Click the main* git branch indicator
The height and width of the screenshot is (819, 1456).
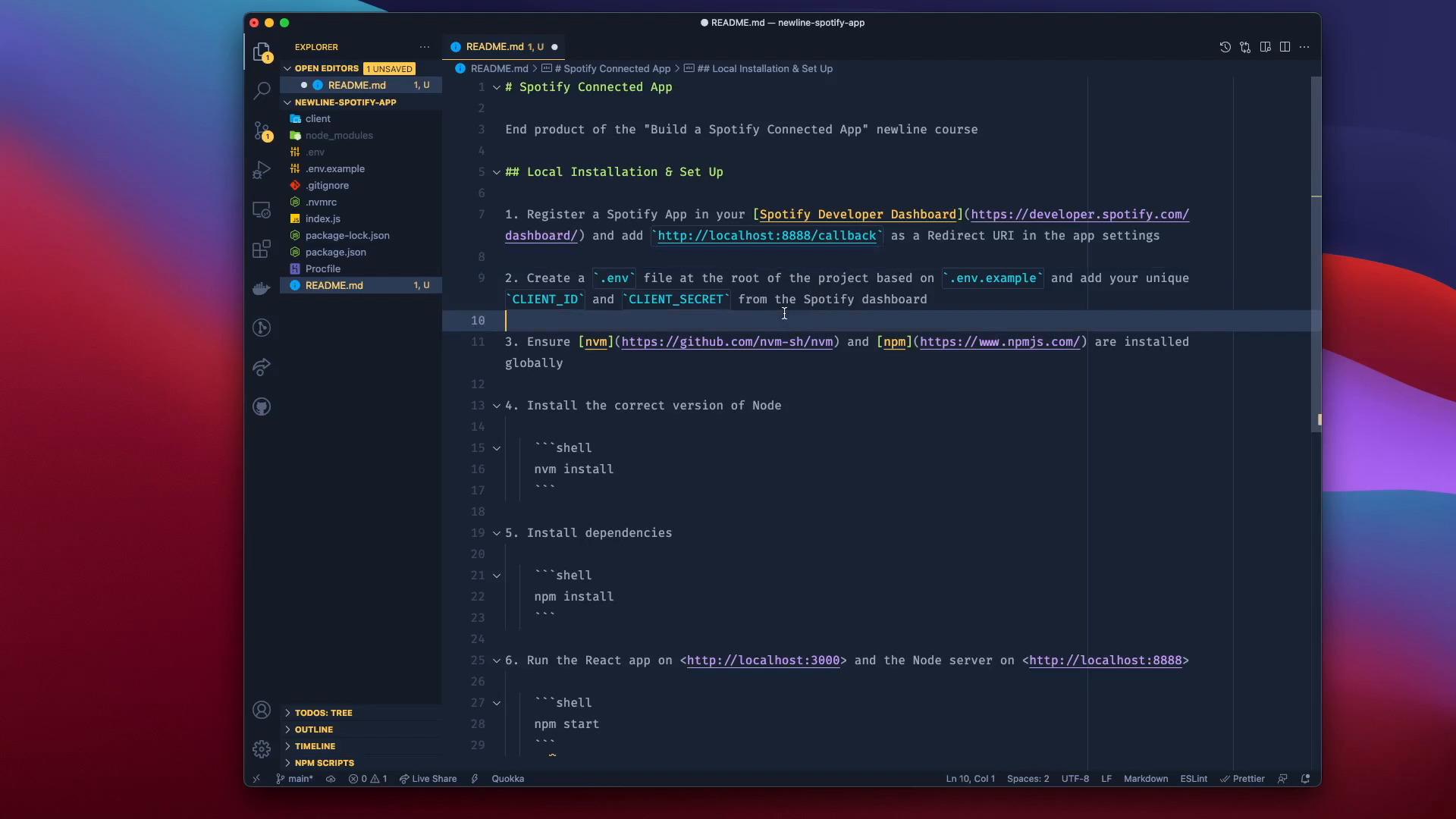pos(294,779)
